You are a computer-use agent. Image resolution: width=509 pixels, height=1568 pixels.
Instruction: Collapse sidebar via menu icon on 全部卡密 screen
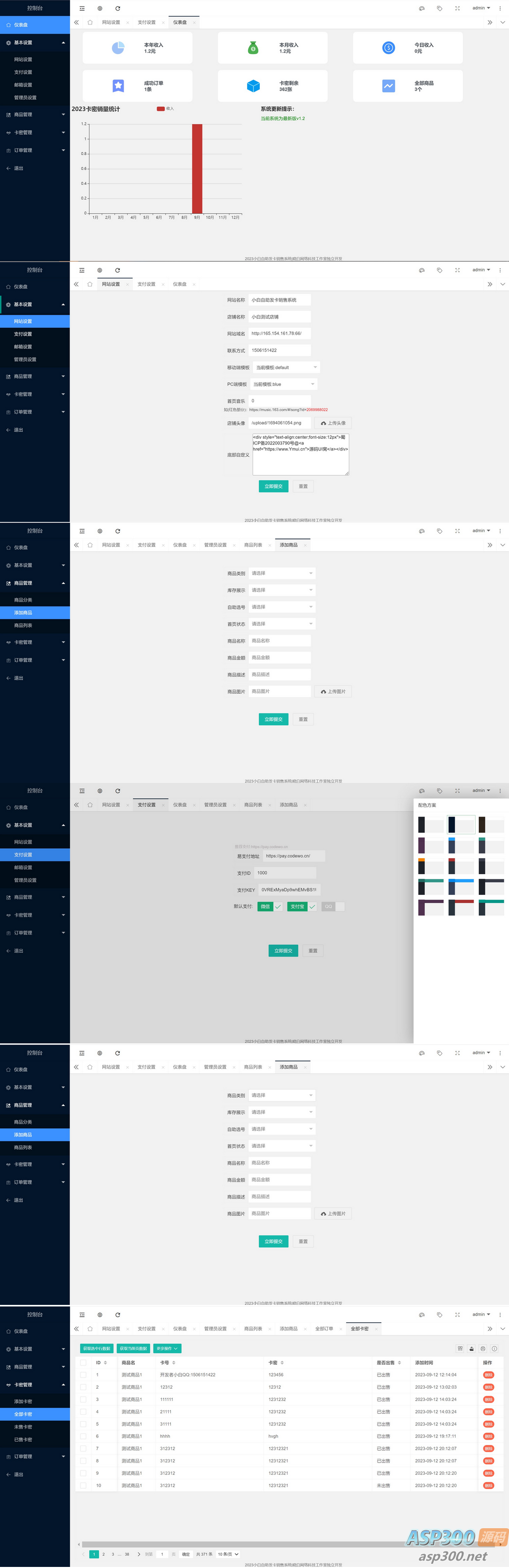click(x=82, y=1314)
